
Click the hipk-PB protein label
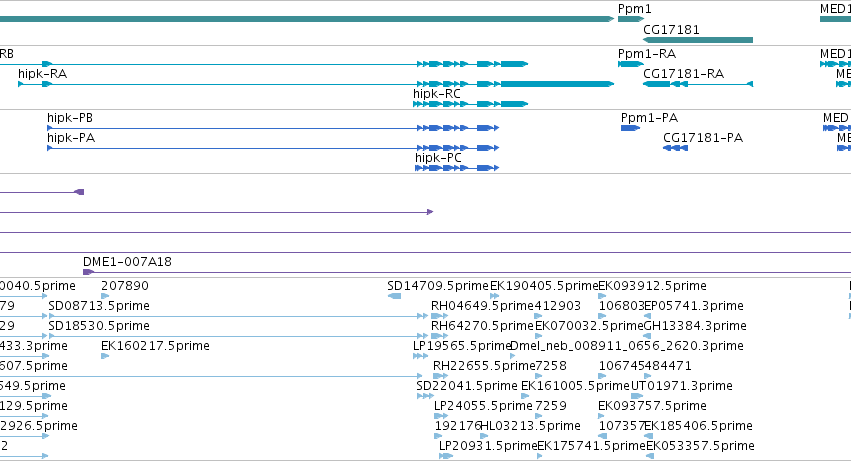[x=70, y=117]
